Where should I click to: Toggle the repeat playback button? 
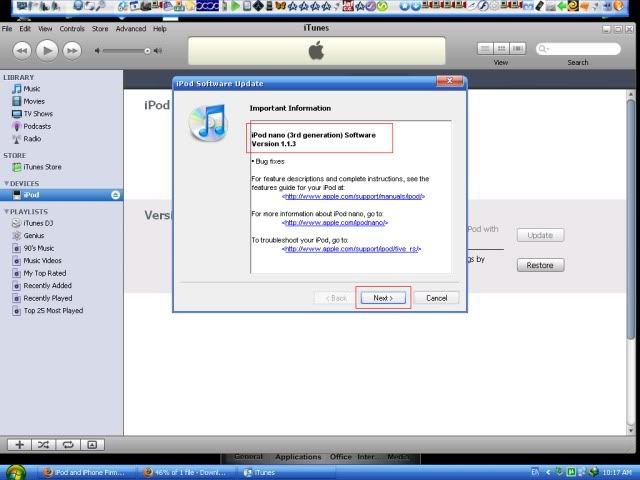[x=68, y=444]
